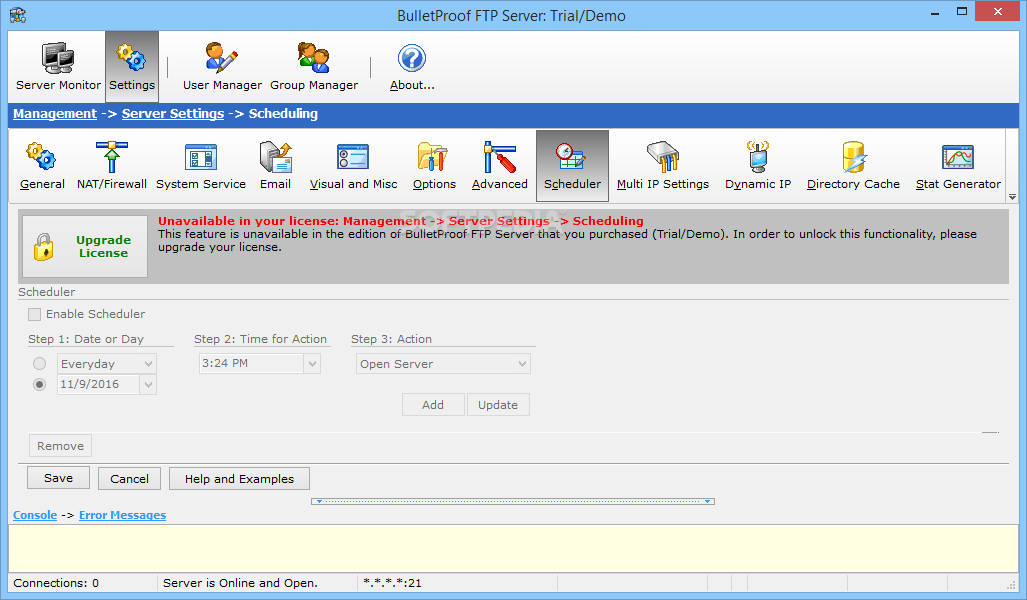Open the Options settings page

tap(434, 166)
